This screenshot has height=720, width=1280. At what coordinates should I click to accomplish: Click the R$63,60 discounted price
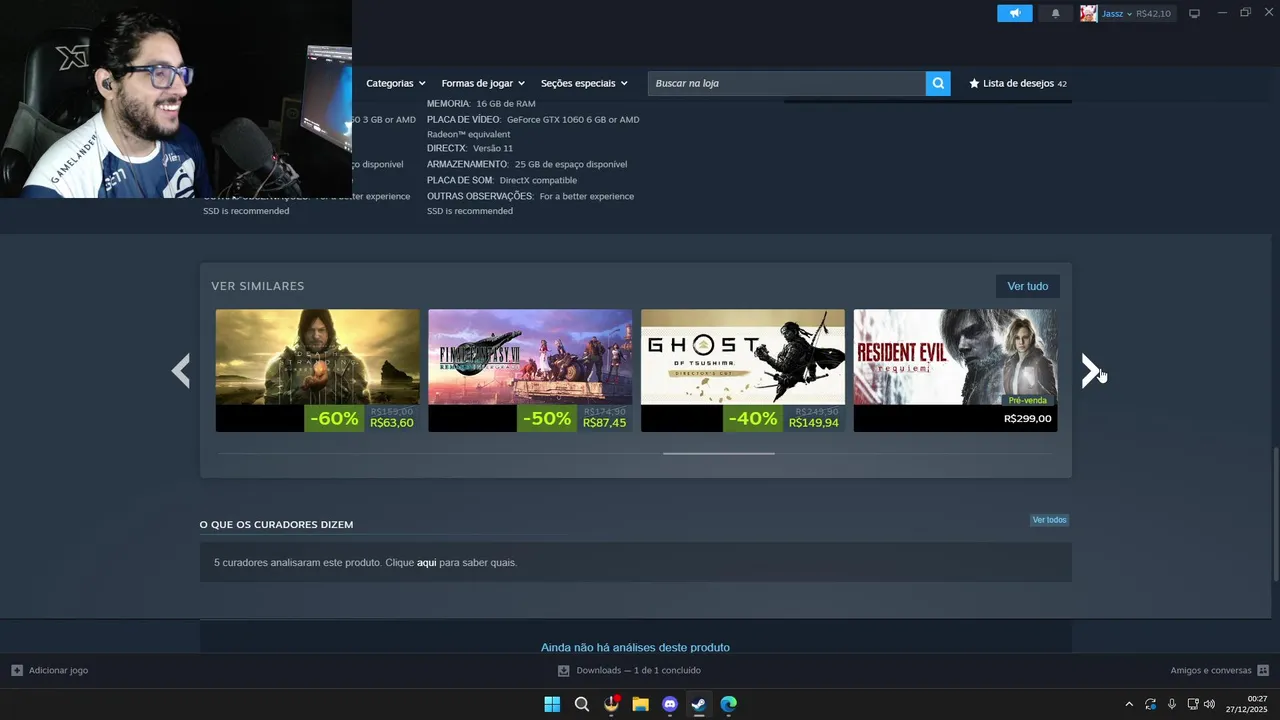[391, 423]
